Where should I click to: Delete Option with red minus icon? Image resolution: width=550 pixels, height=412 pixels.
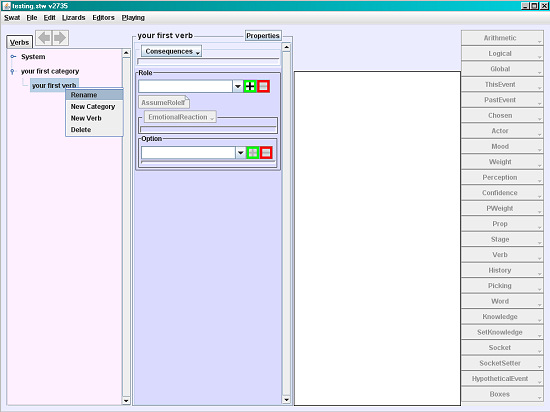pos(266,153)
